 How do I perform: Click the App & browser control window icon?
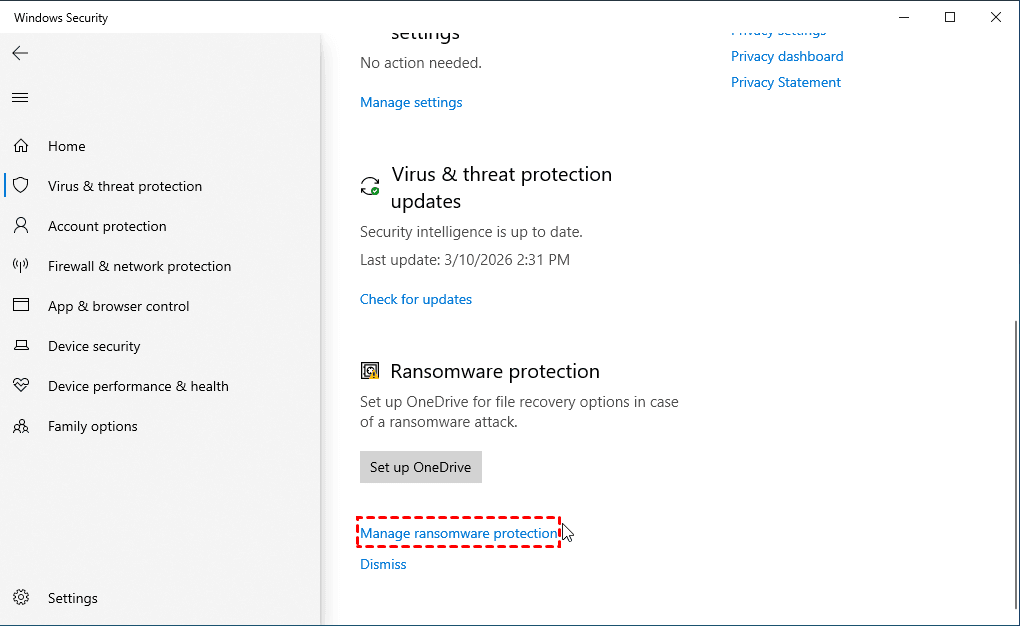click(x=21, y=306)
